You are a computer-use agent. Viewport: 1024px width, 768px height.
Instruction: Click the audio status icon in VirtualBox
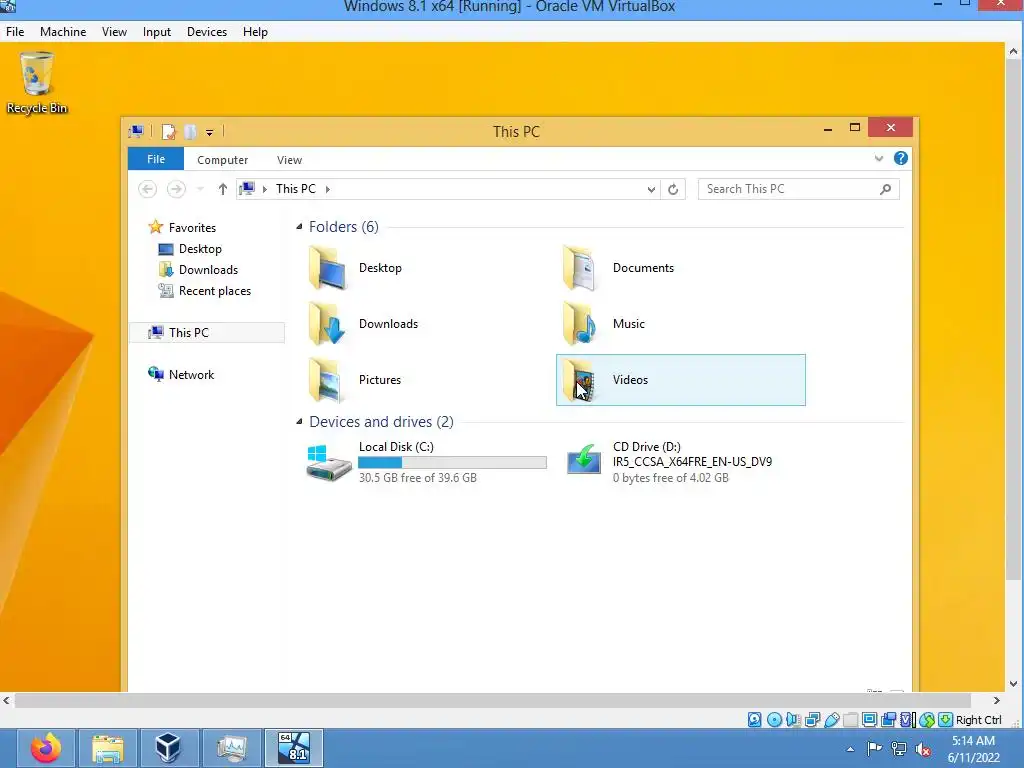click(x=793, y=720)
